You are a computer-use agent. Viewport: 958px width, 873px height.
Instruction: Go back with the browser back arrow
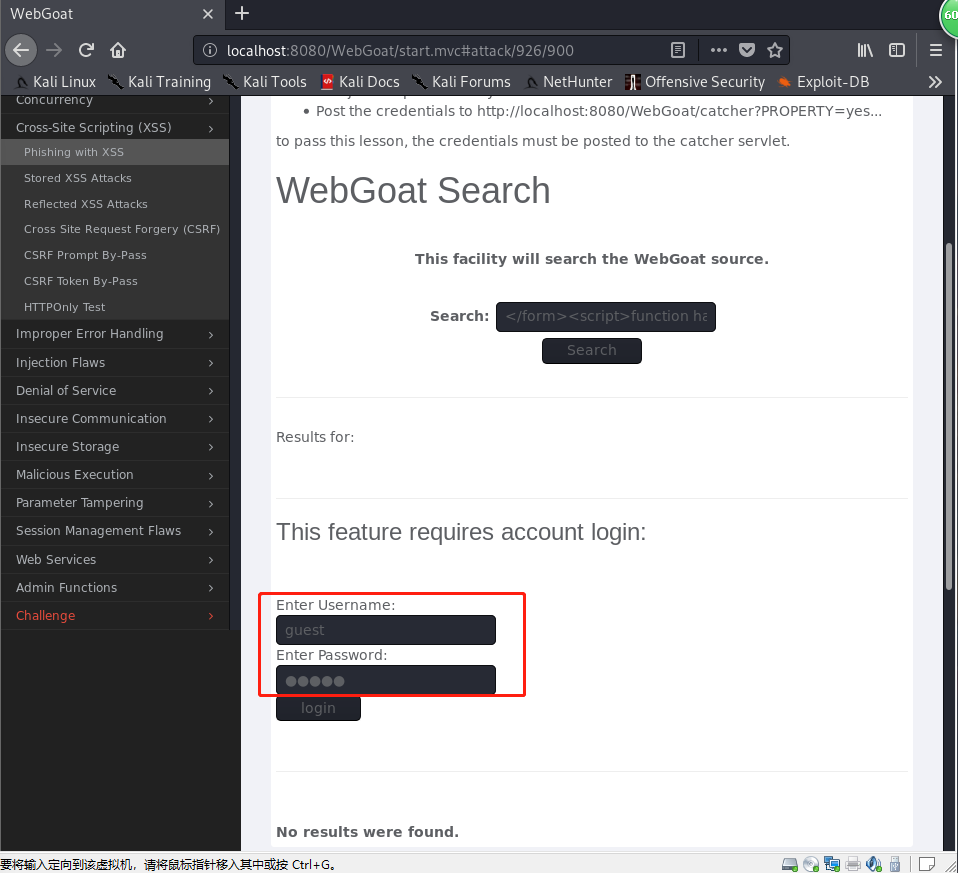coord(21,50)
